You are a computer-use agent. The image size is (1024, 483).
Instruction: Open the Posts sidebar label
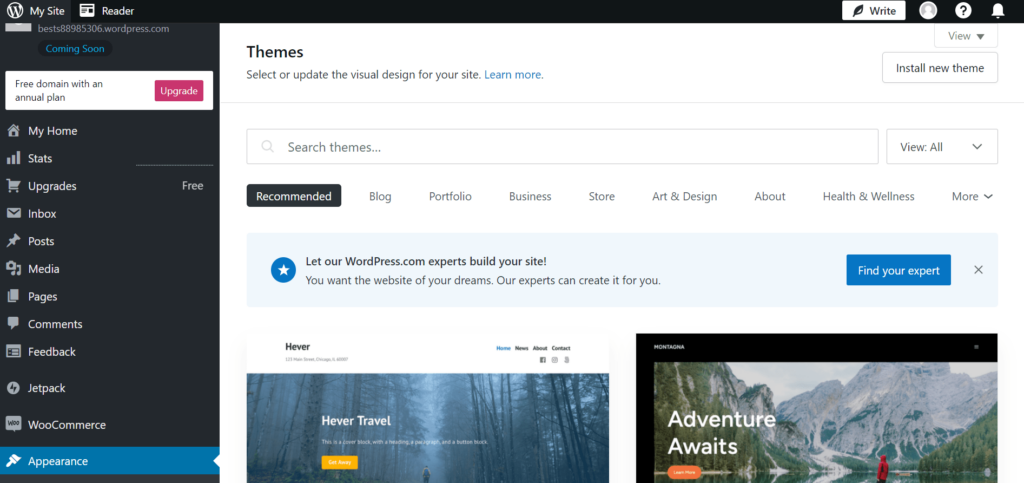[41, 242]
